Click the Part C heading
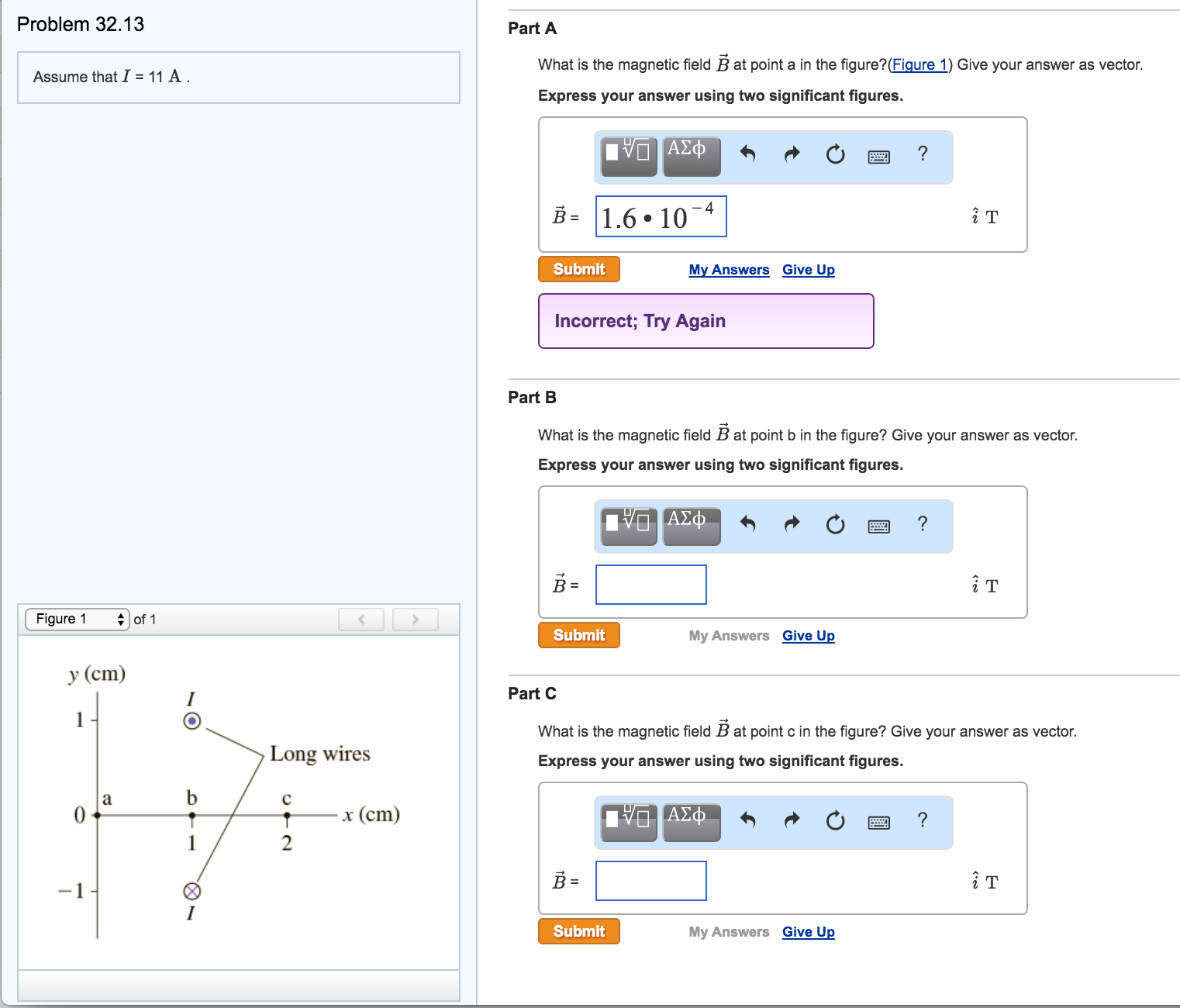The height and width of the screenshot is (1008, 1180). click(x=532, y=694)
